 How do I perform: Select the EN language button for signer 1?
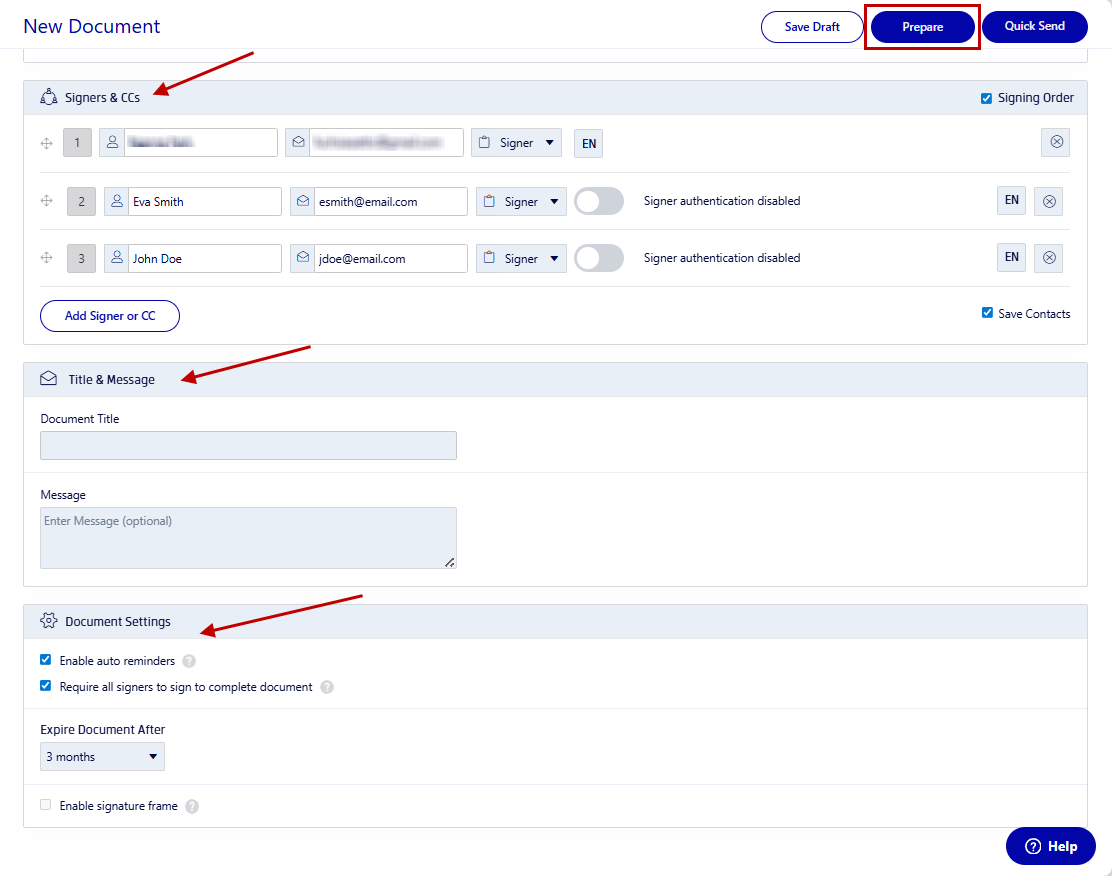(588, 142)
